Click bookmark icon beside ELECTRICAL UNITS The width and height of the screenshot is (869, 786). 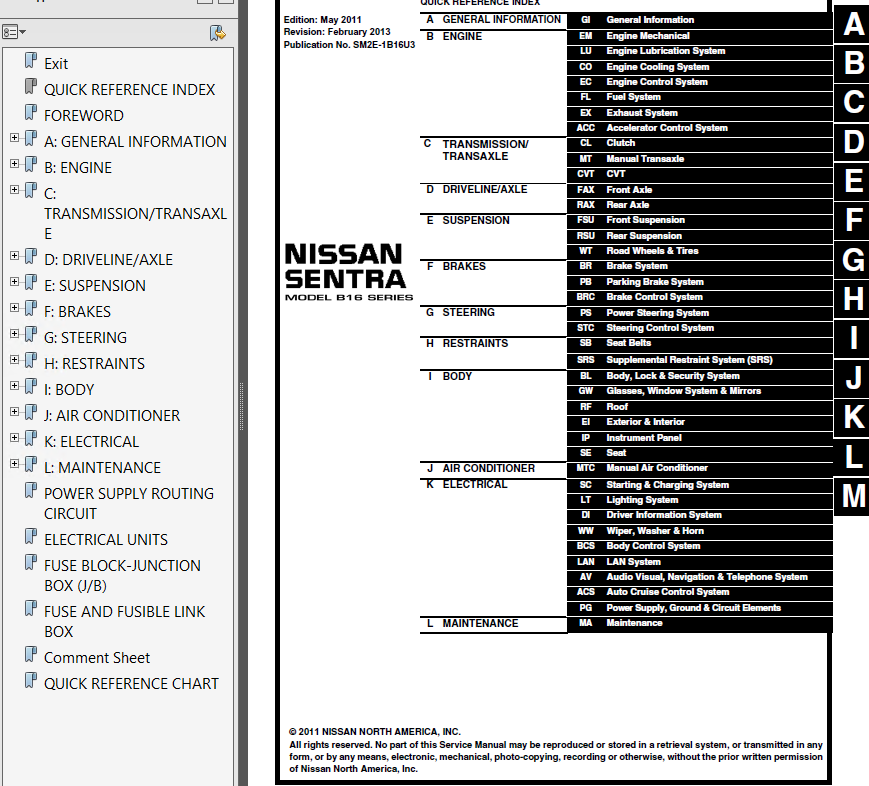coord(31,537)
